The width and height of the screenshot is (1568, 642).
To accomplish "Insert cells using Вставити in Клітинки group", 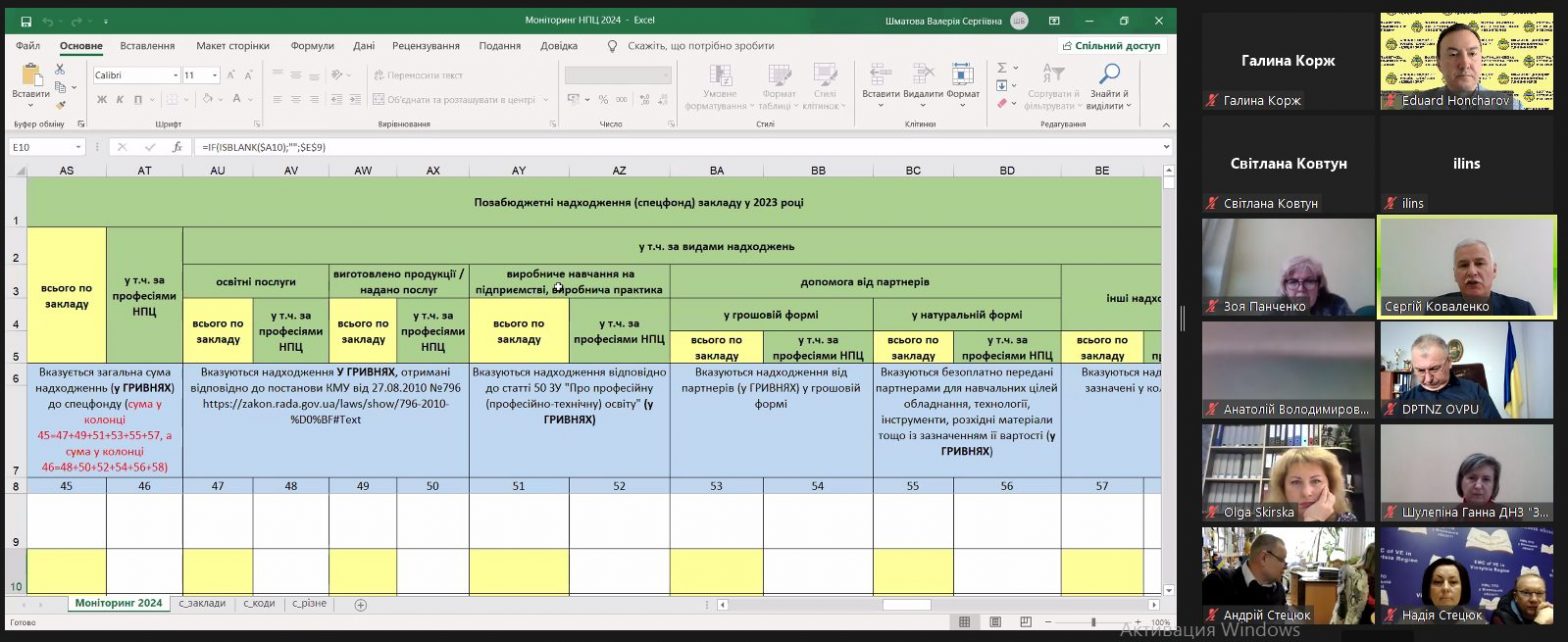I will point(881,86).
